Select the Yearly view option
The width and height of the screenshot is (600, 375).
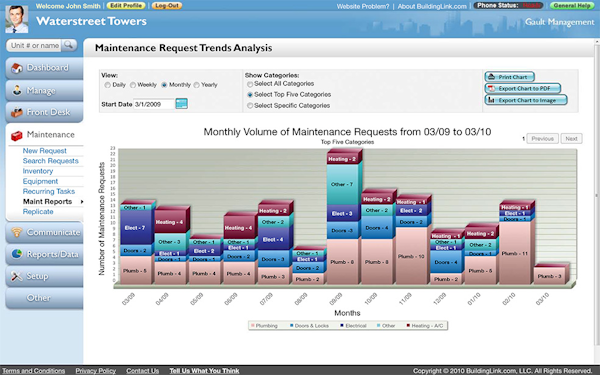pyautogui.click(x=197, y=85)
